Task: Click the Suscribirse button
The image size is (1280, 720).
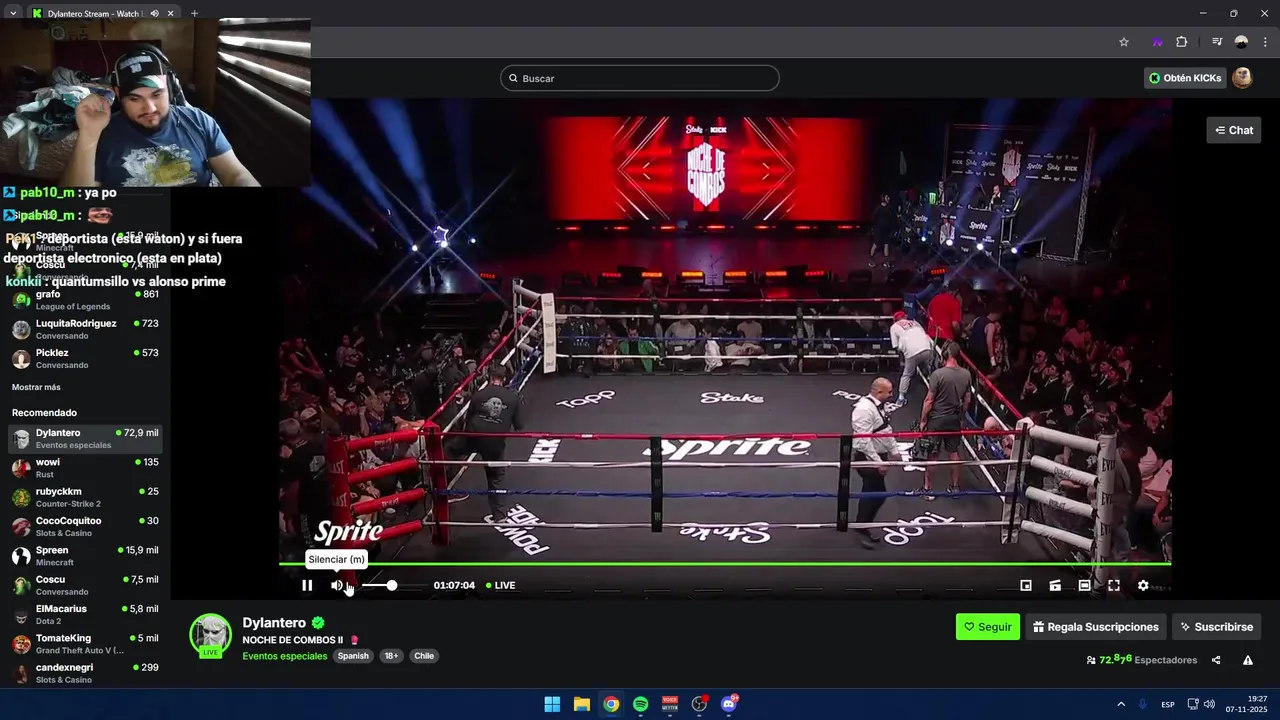Action: point(1216,627)
